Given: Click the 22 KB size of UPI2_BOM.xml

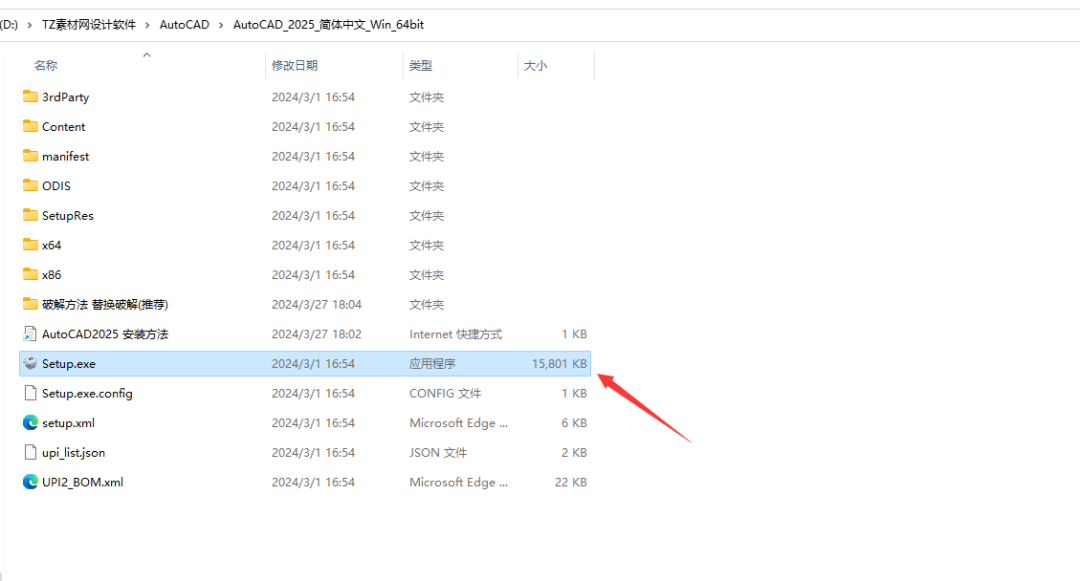Looking at the screenshot, I should pos(571,482).
